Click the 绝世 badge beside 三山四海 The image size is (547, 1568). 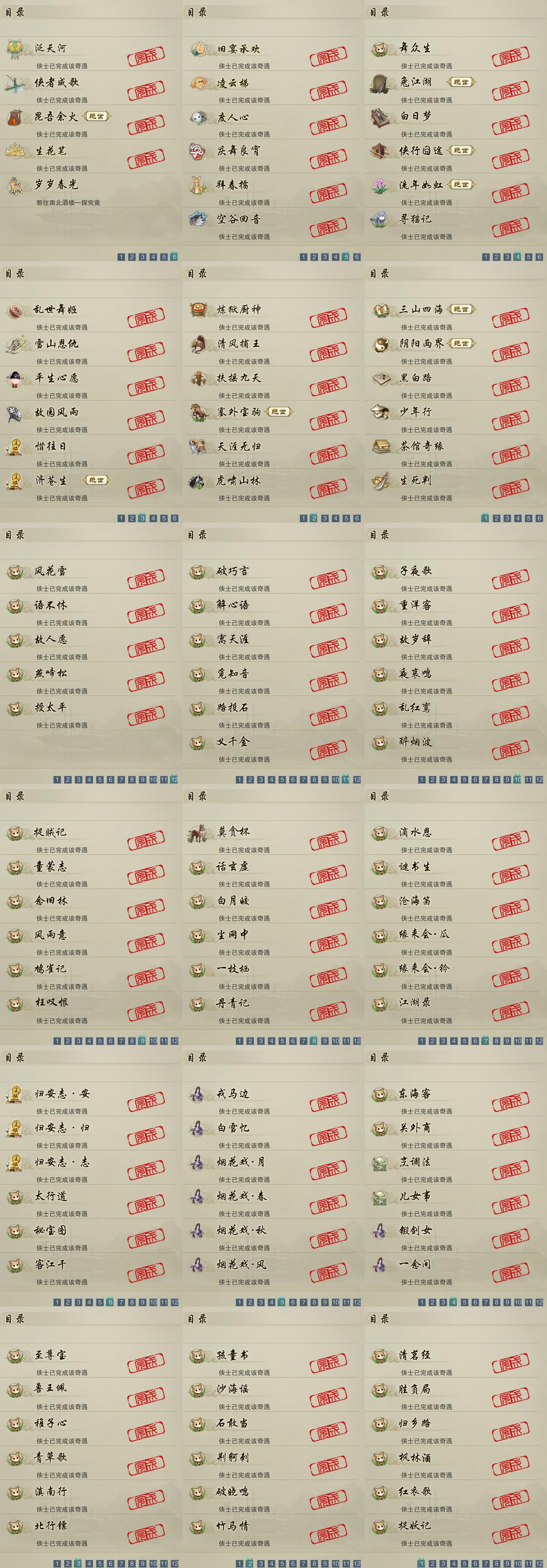point(461,309)
